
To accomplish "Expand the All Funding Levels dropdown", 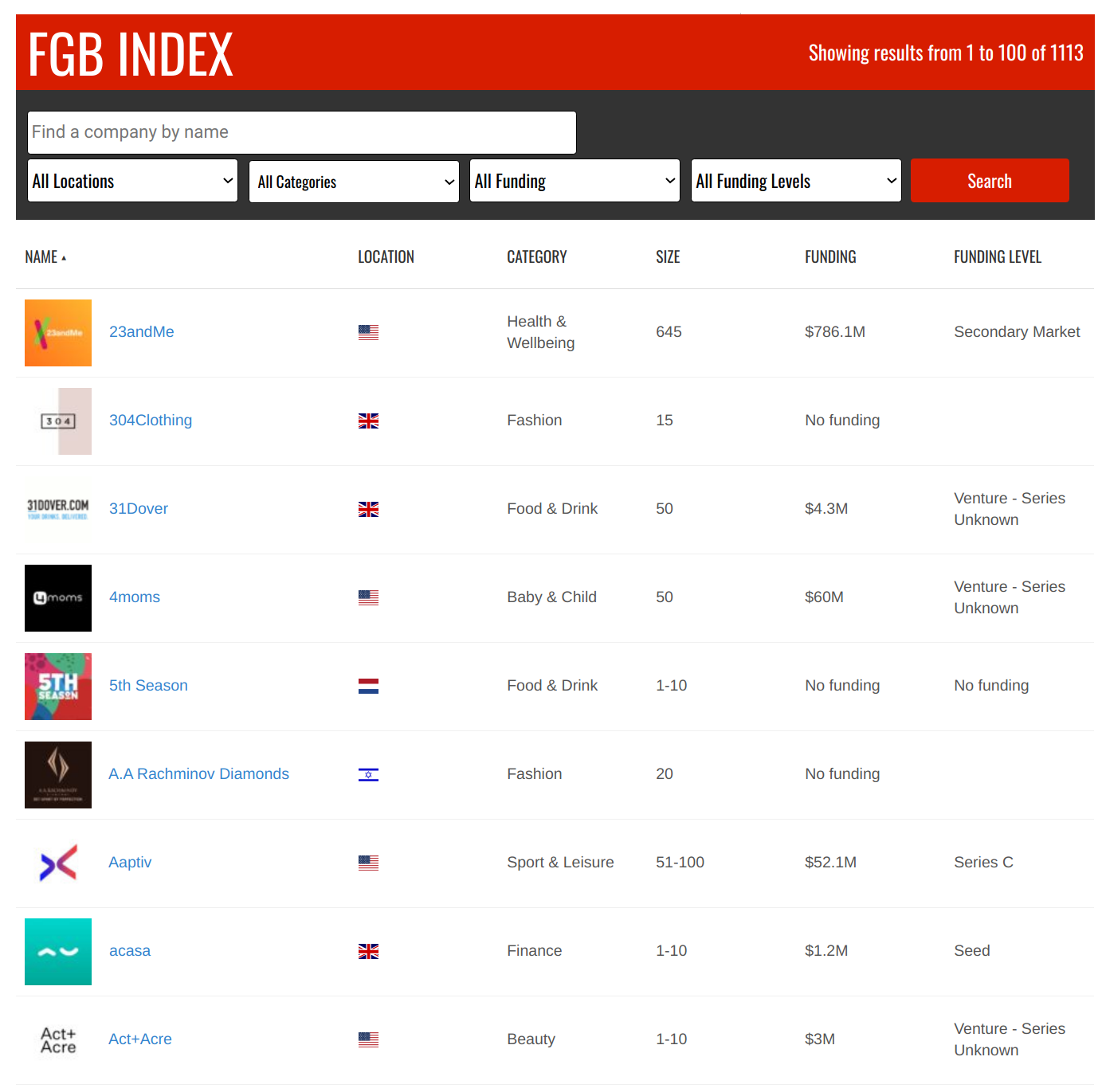I will point(796,181).
